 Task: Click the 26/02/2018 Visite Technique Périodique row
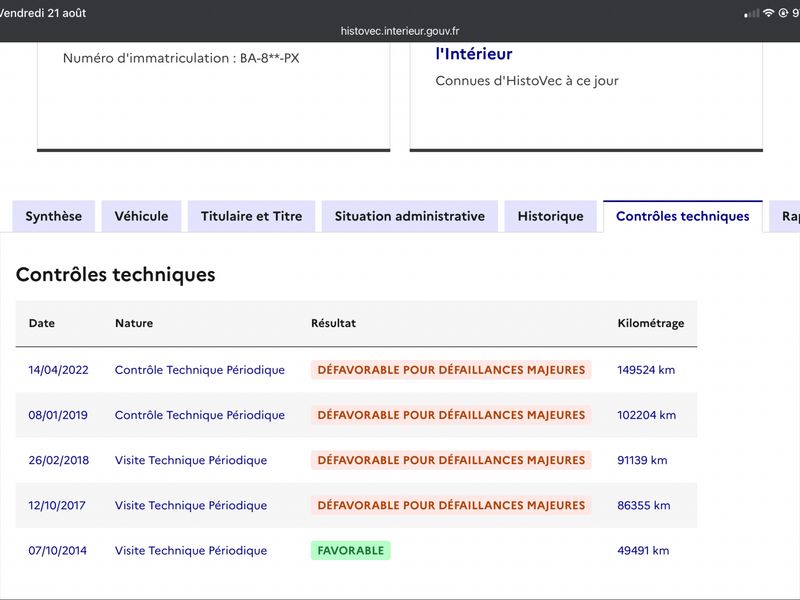tap(356, 460)
